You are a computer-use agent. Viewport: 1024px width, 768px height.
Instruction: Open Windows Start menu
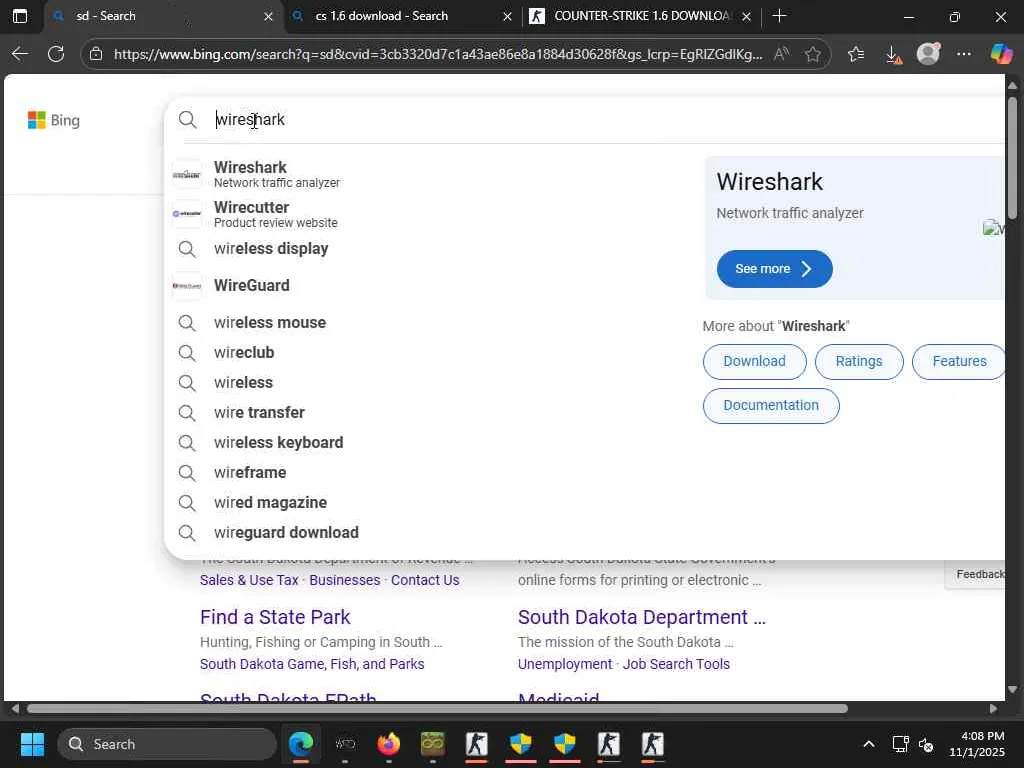[32, 744]
